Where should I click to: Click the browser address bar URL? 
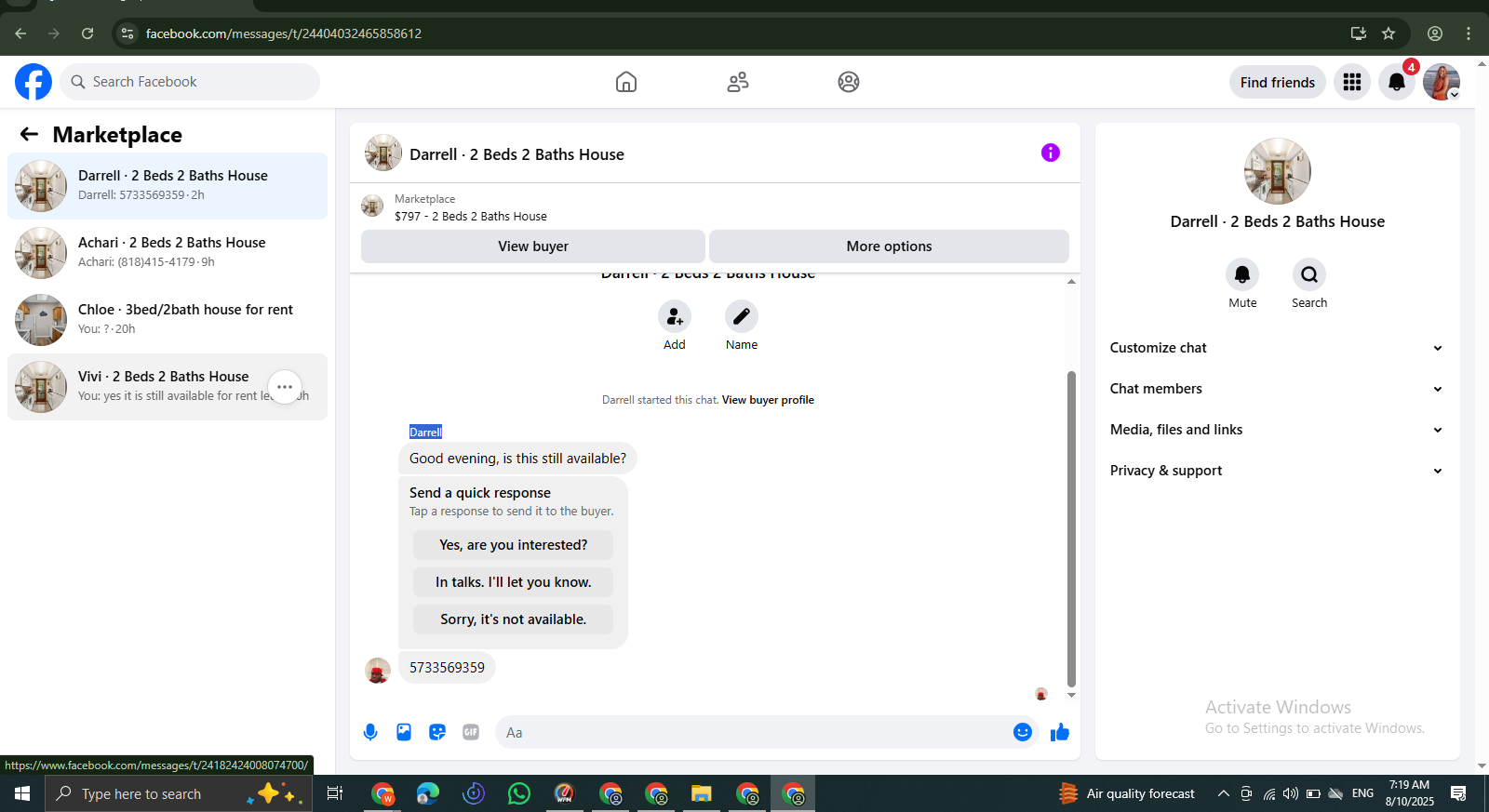[x=284, y=33]
